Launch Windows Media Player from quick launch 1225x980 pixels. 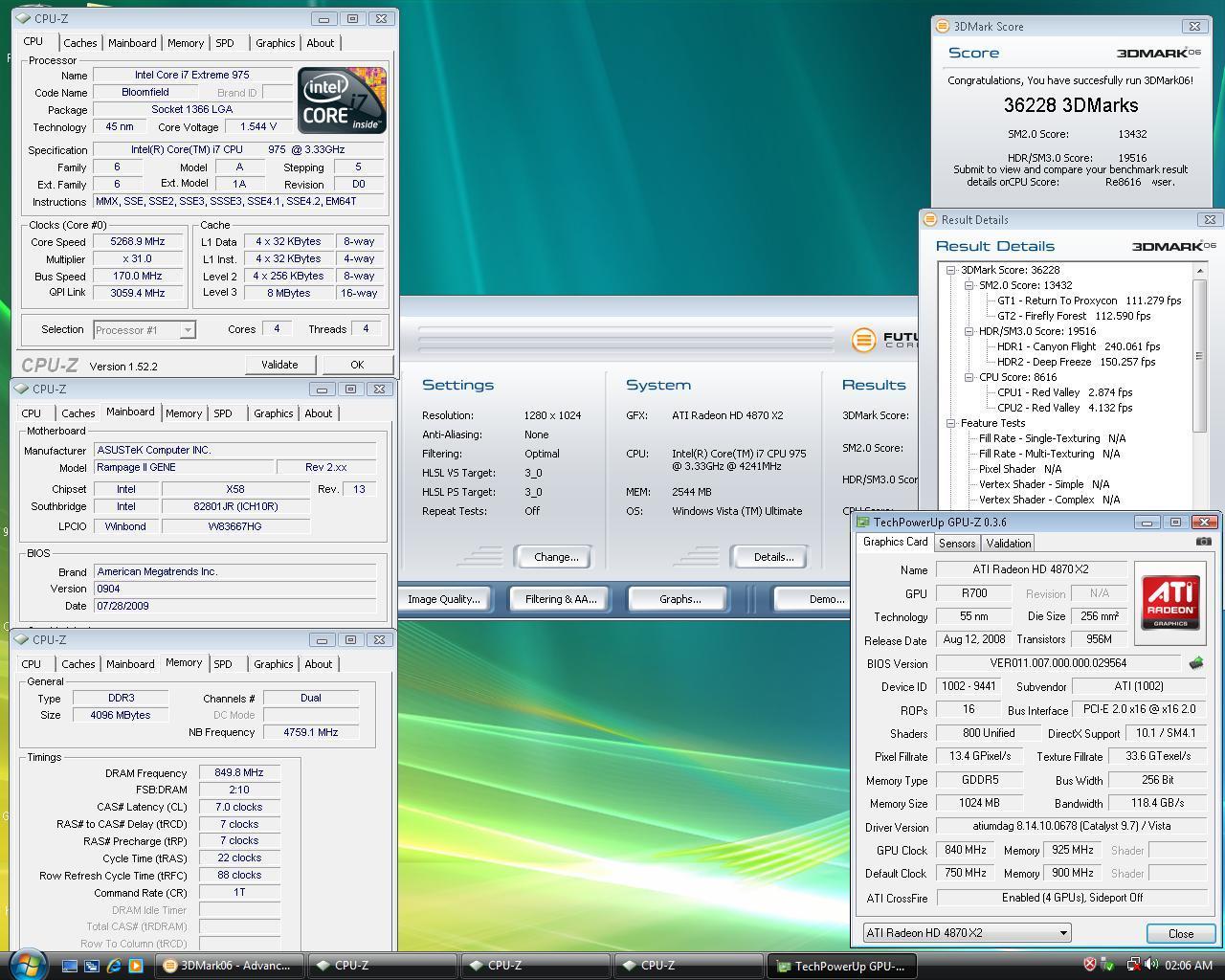135,966
